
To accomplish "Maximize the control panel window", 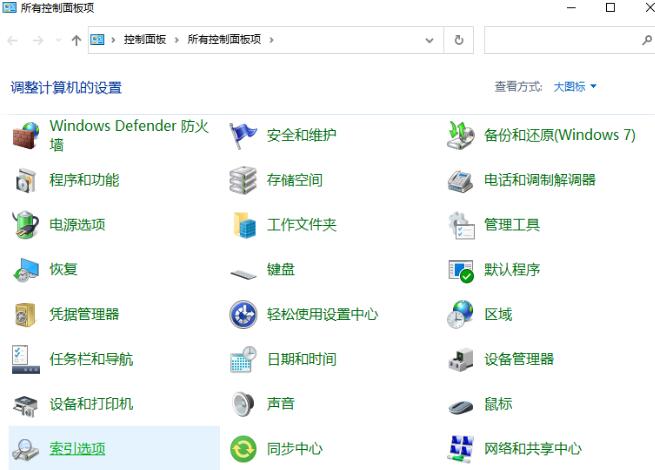I will pos(610,8).
